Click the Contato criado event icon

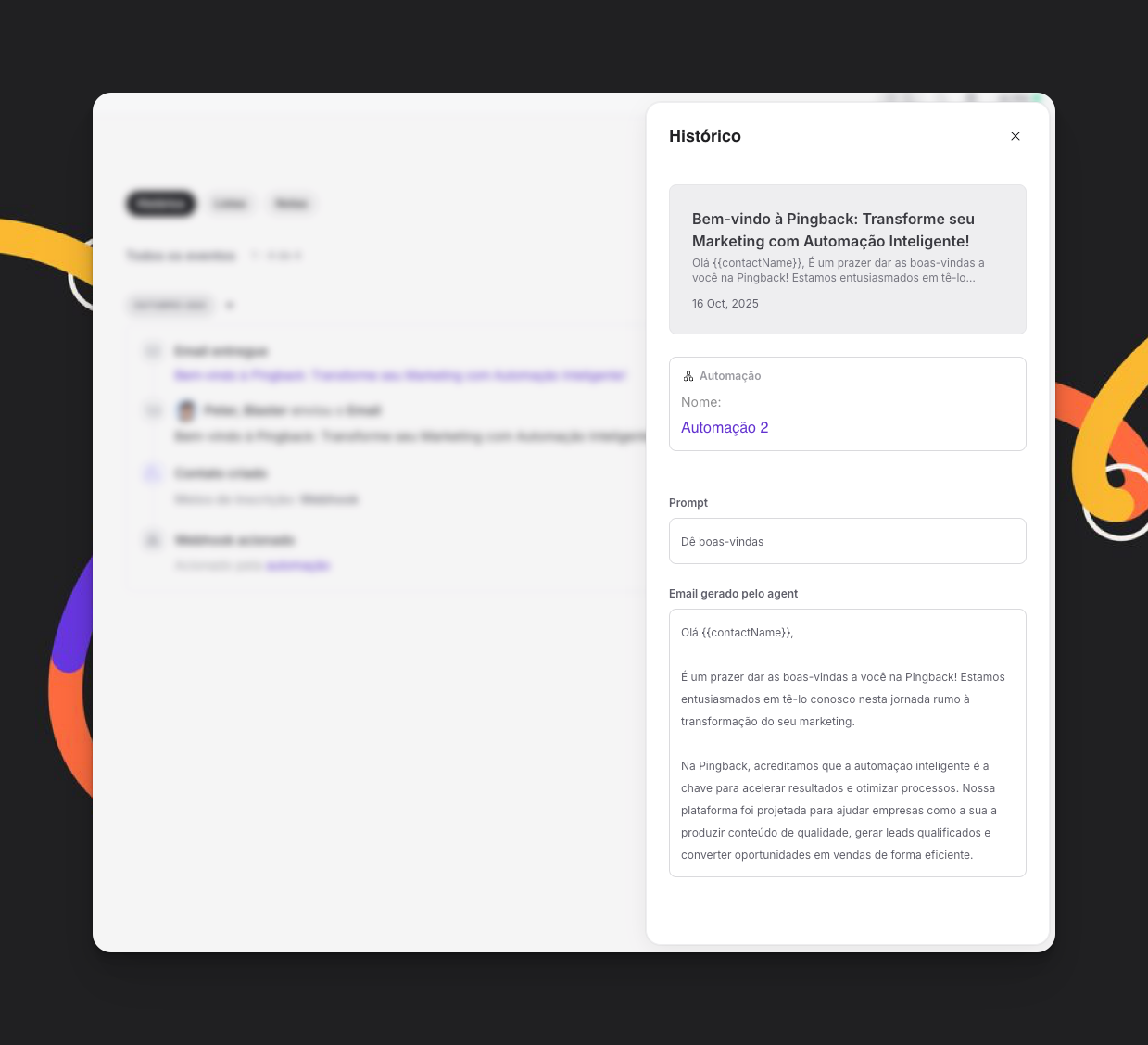153,473
